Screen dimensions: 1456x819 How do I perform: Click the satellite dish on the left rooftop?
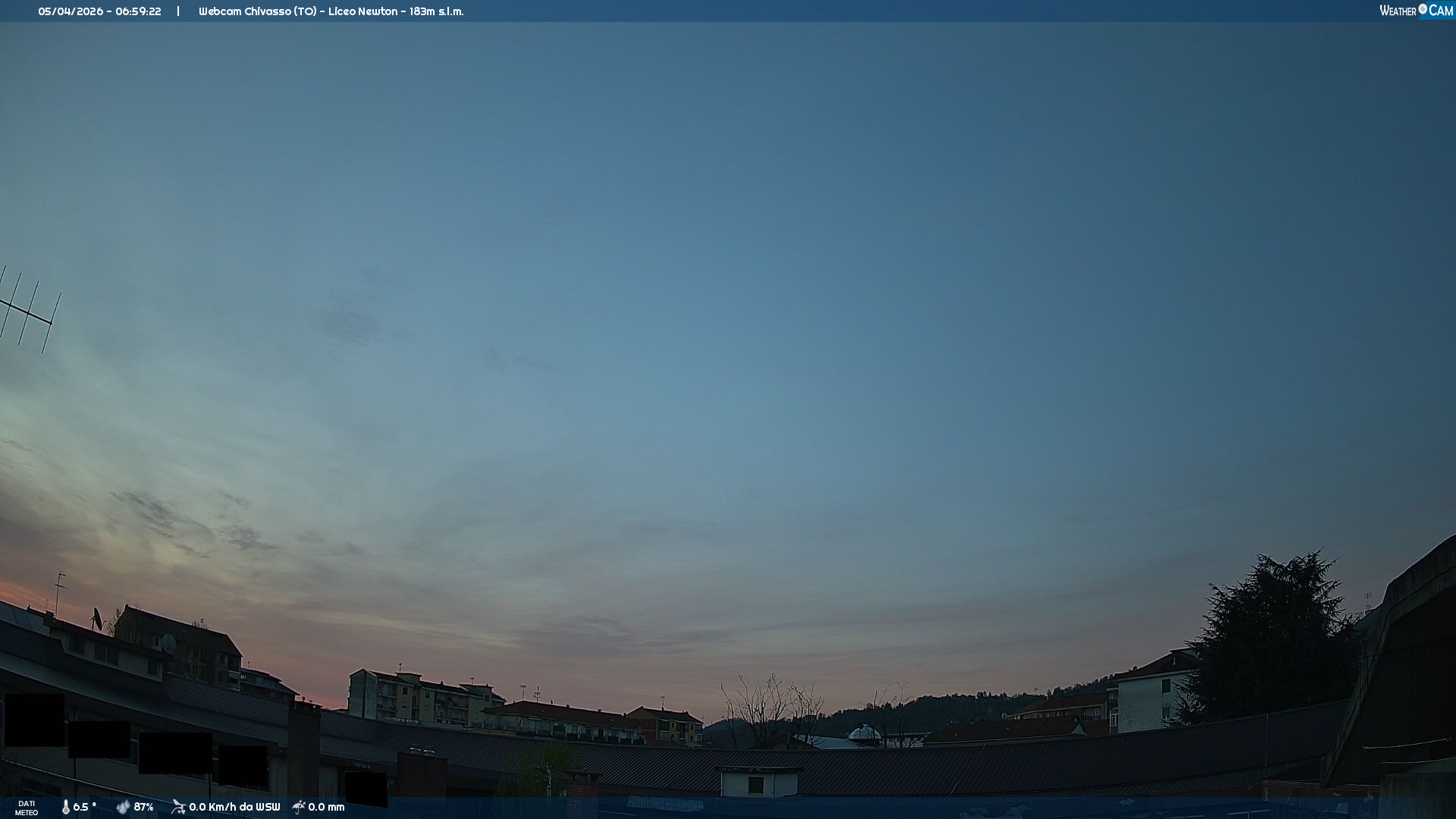coord(97,618)
